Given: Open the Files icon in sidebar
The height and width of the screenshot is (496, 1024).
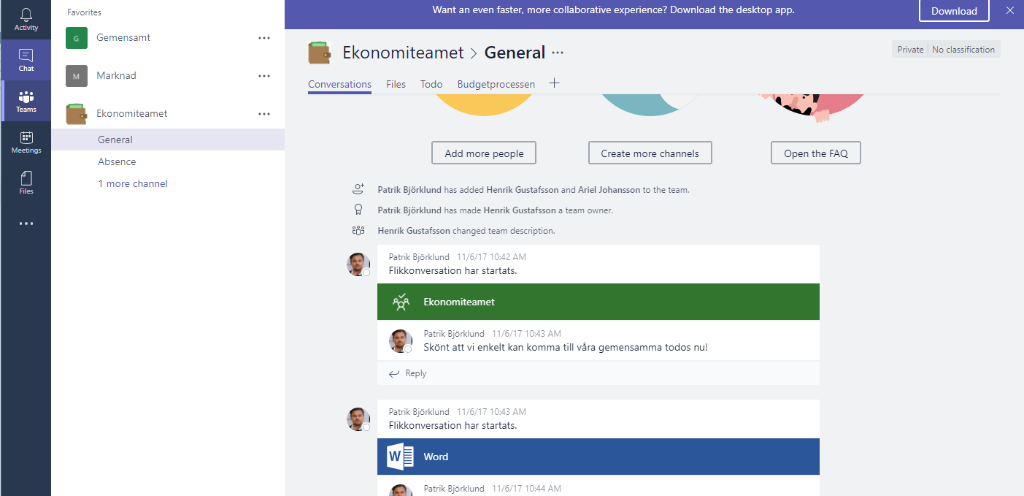Looking at the screenshot, I should coord(26,182).
